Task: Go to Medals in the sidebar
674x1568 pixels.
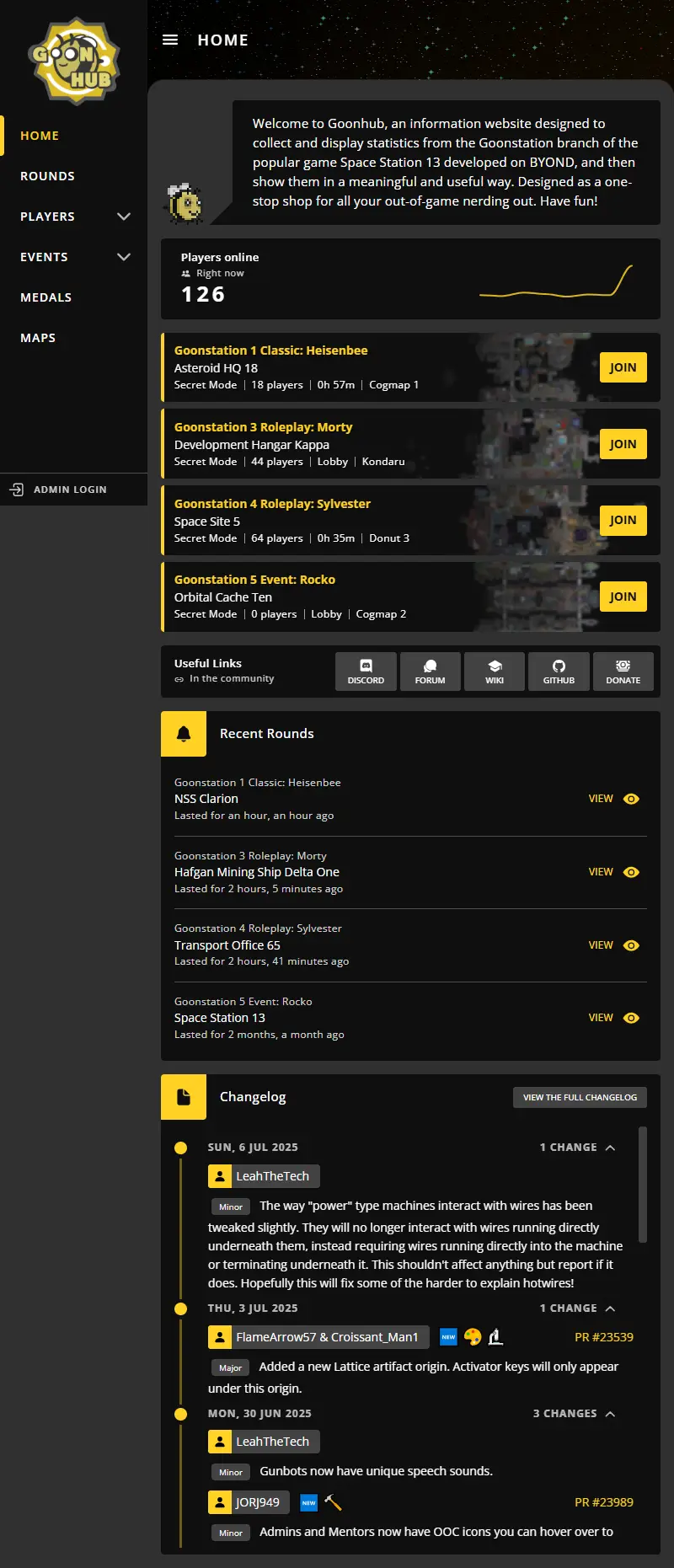Action: (74, 297)
